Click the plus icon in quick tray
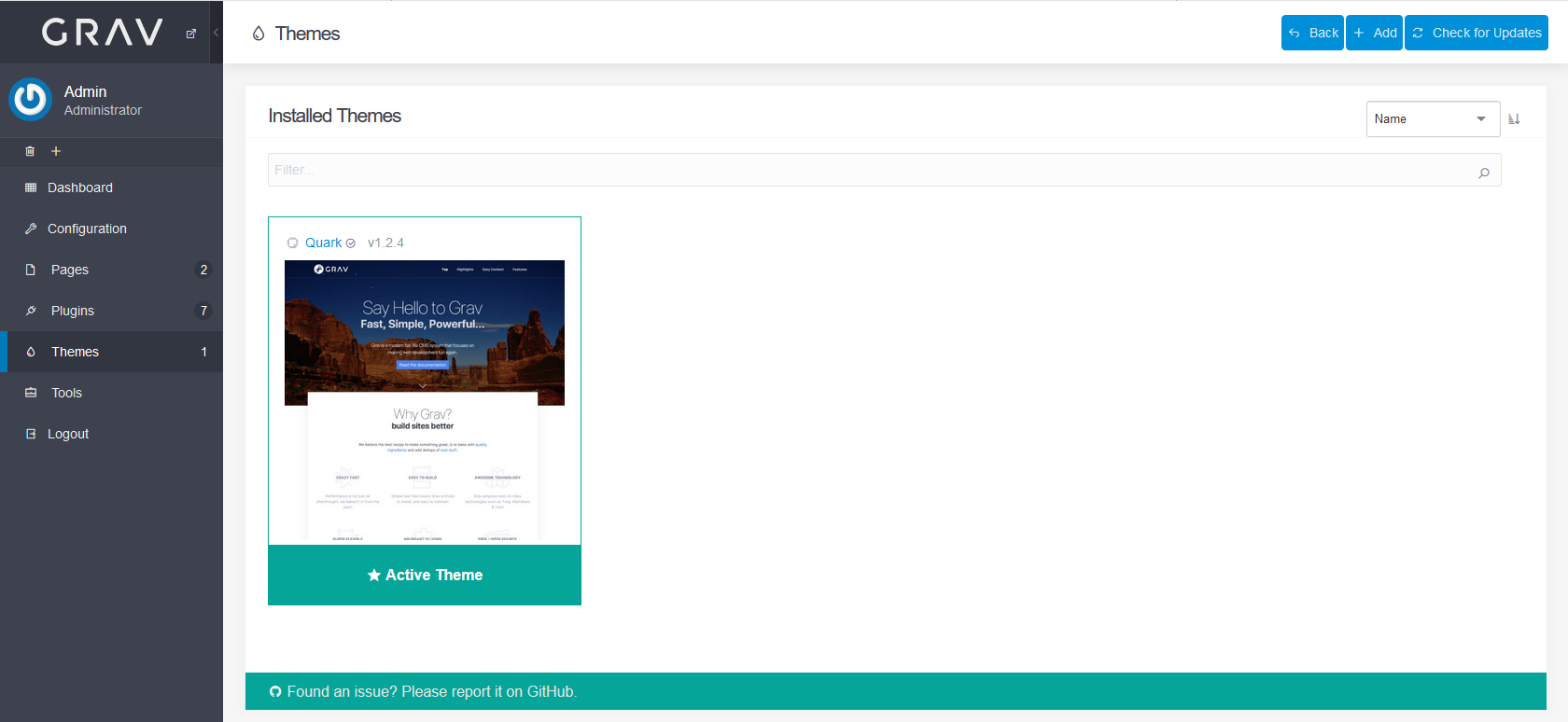The width and height of the screenshot is (1568, 722). point(56,151)
